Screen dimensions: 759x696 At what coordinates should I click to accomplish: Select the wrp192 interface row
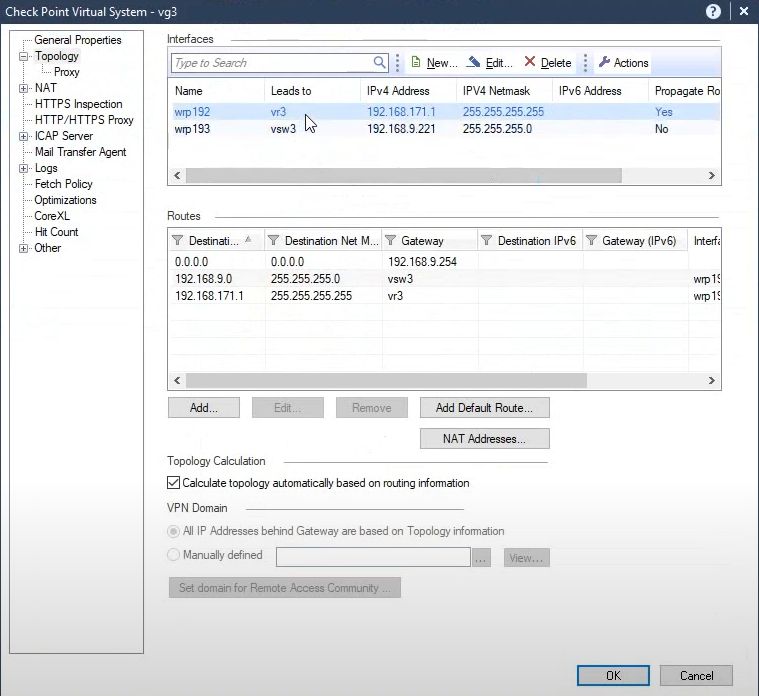(445, 112)
